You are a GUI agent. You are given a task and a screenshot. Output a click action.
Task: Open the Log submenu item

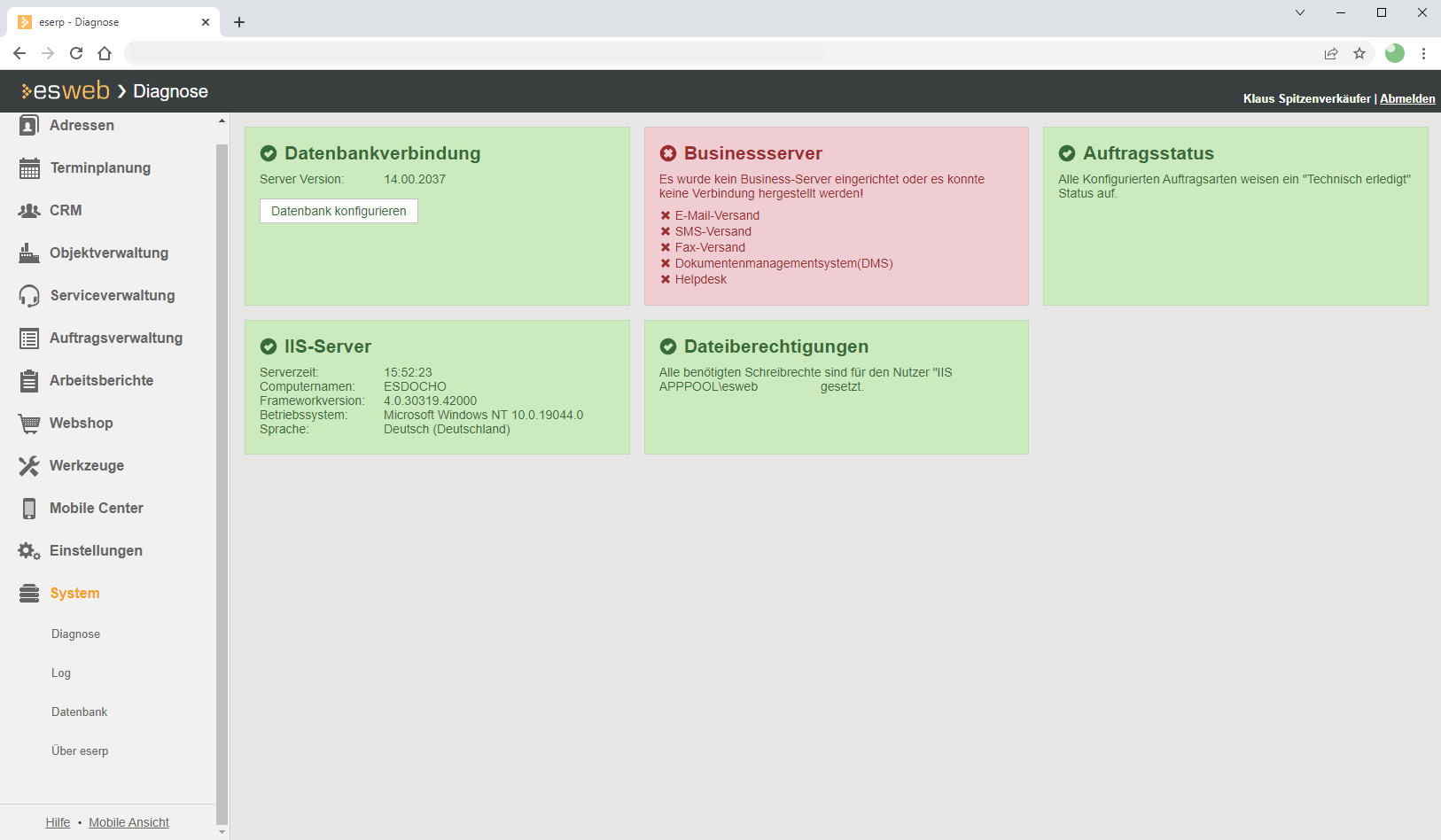pos(61,673)
